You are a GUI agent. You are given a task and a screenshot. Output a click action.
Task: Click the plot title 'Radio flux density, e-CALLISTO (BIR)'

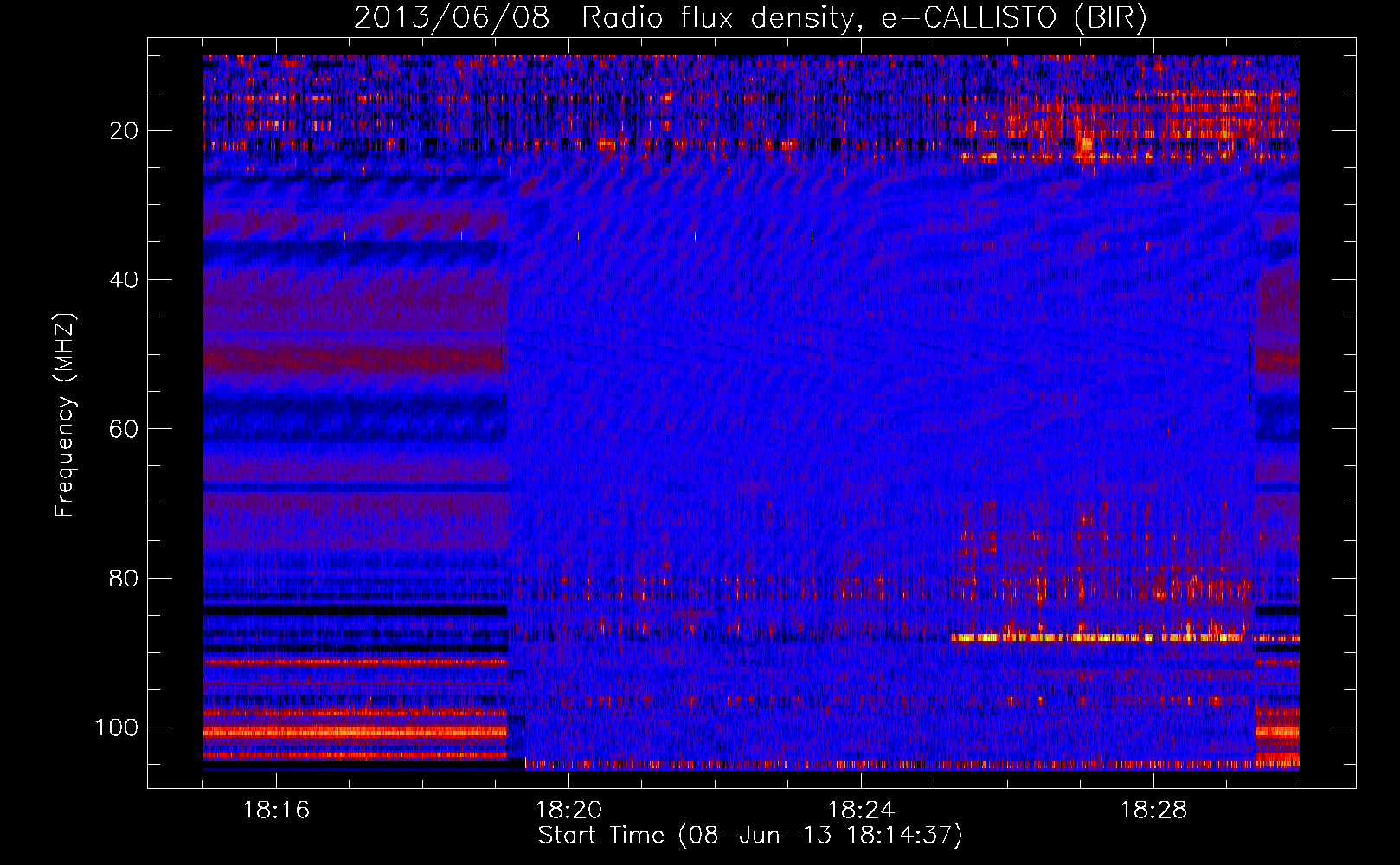tap(864, 18)
